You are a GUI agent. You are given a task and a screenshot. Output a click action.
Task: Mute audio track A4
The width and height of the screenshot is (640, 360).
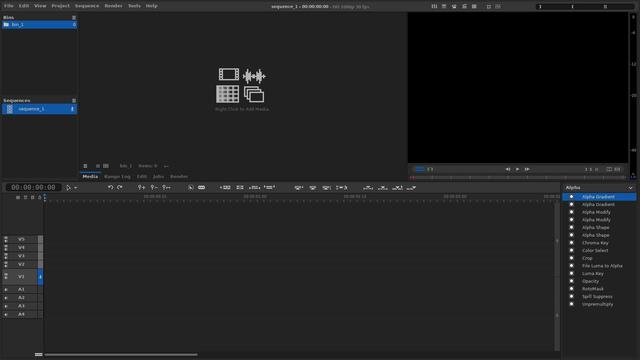[6, 315]
